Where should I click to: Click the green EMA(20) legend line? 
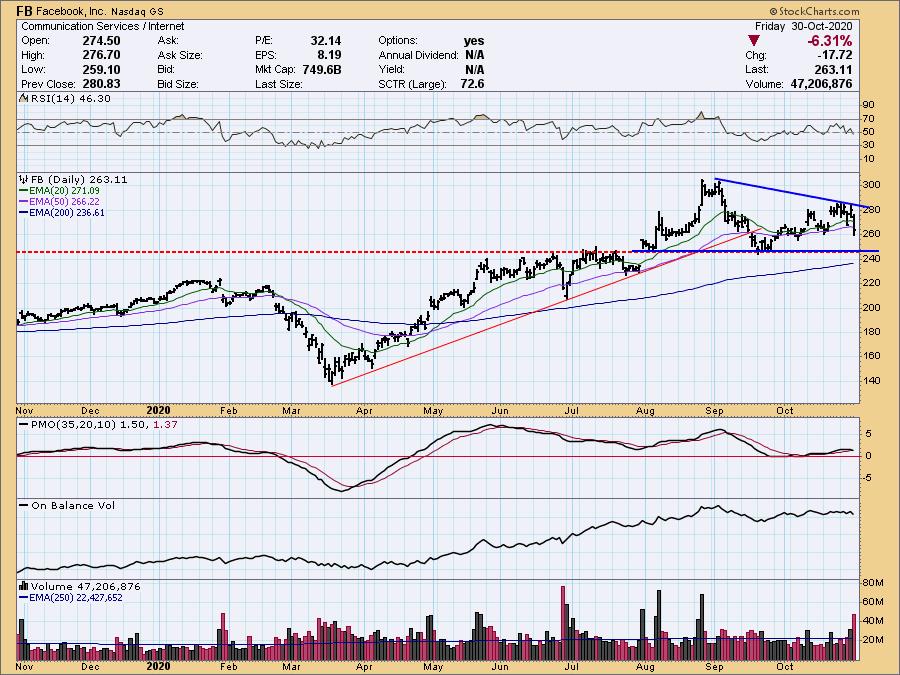(x=24, y=191)
